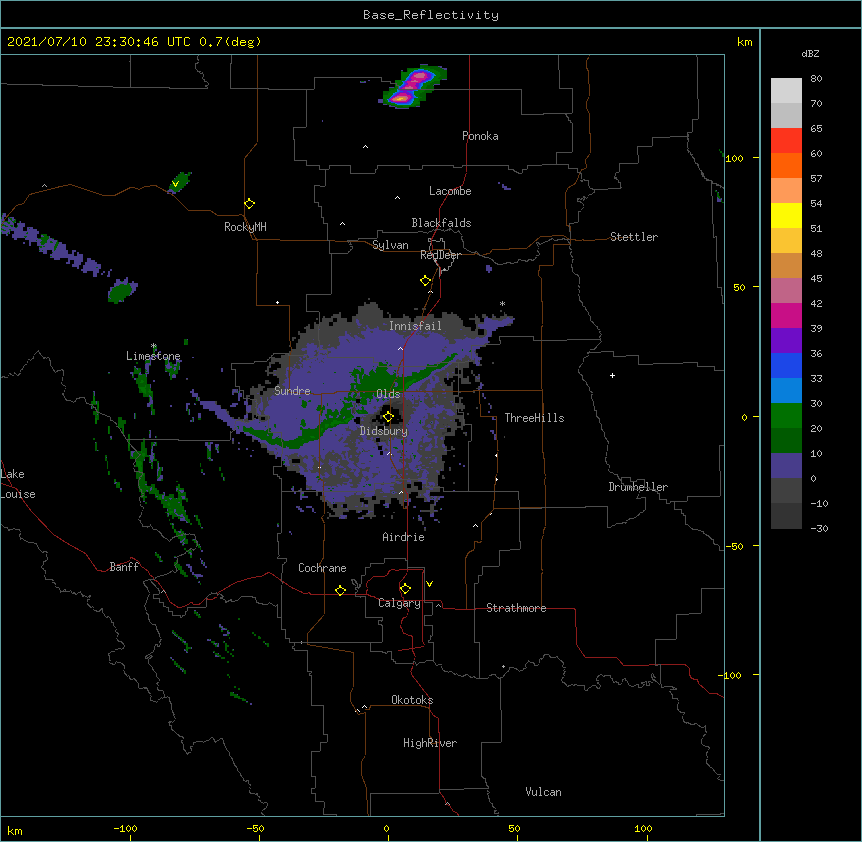Screen dimensions: 862x842
Task: Click the yellow marker above RockyMH label
Action: [x=249, y=204]
